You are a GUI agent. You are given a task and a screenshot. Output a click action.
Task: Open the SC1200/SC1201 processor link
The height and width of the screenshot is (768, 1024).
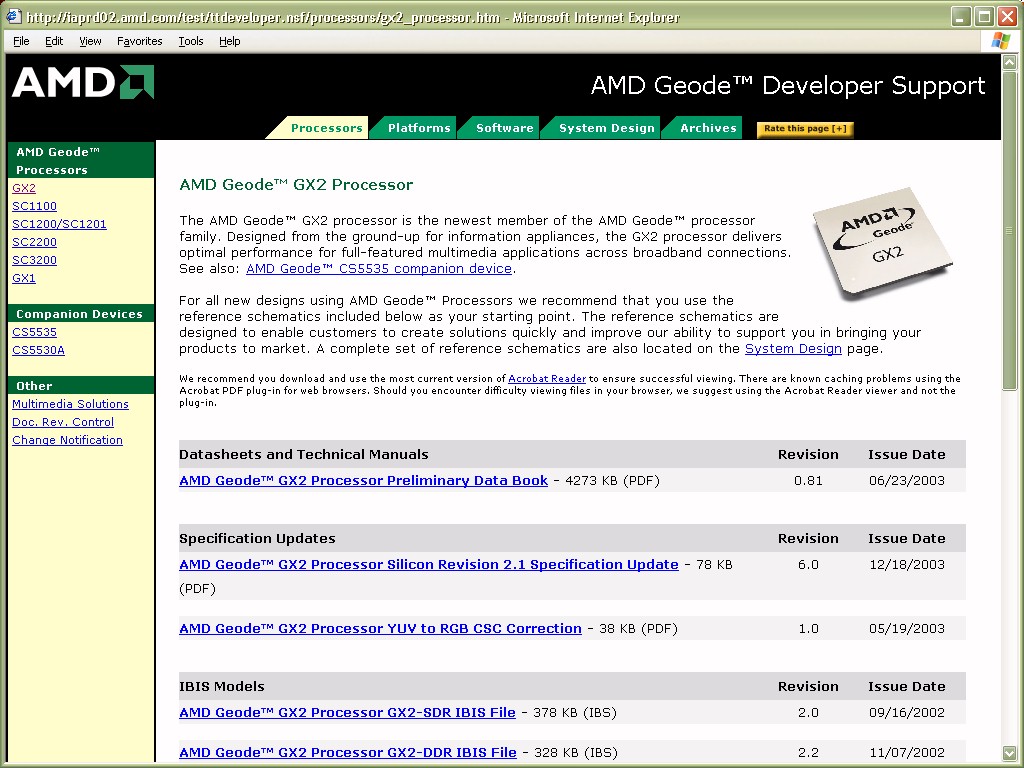(x=59, y=224)
